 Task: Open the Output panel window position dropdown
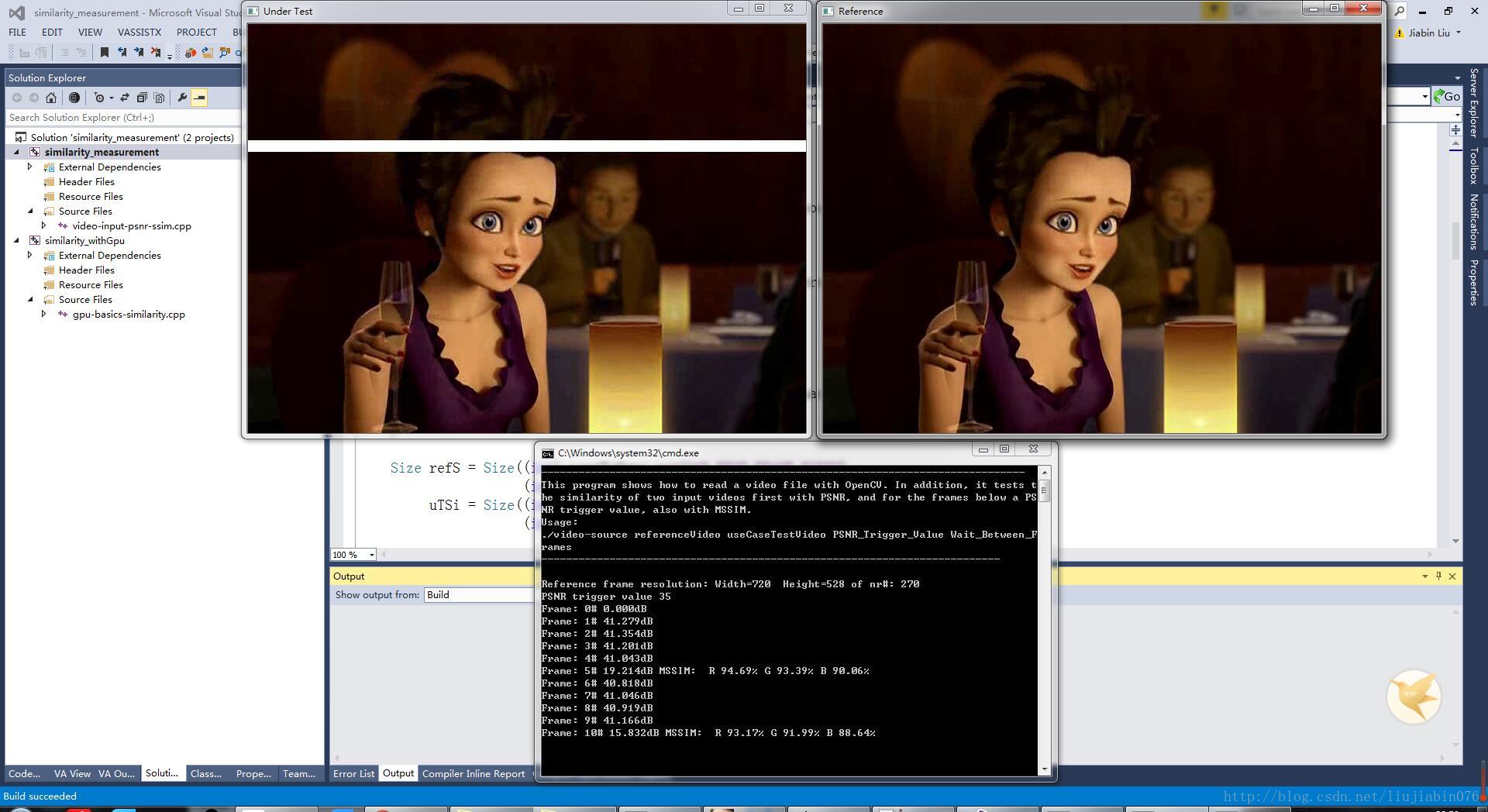(x=1424, y=576)
